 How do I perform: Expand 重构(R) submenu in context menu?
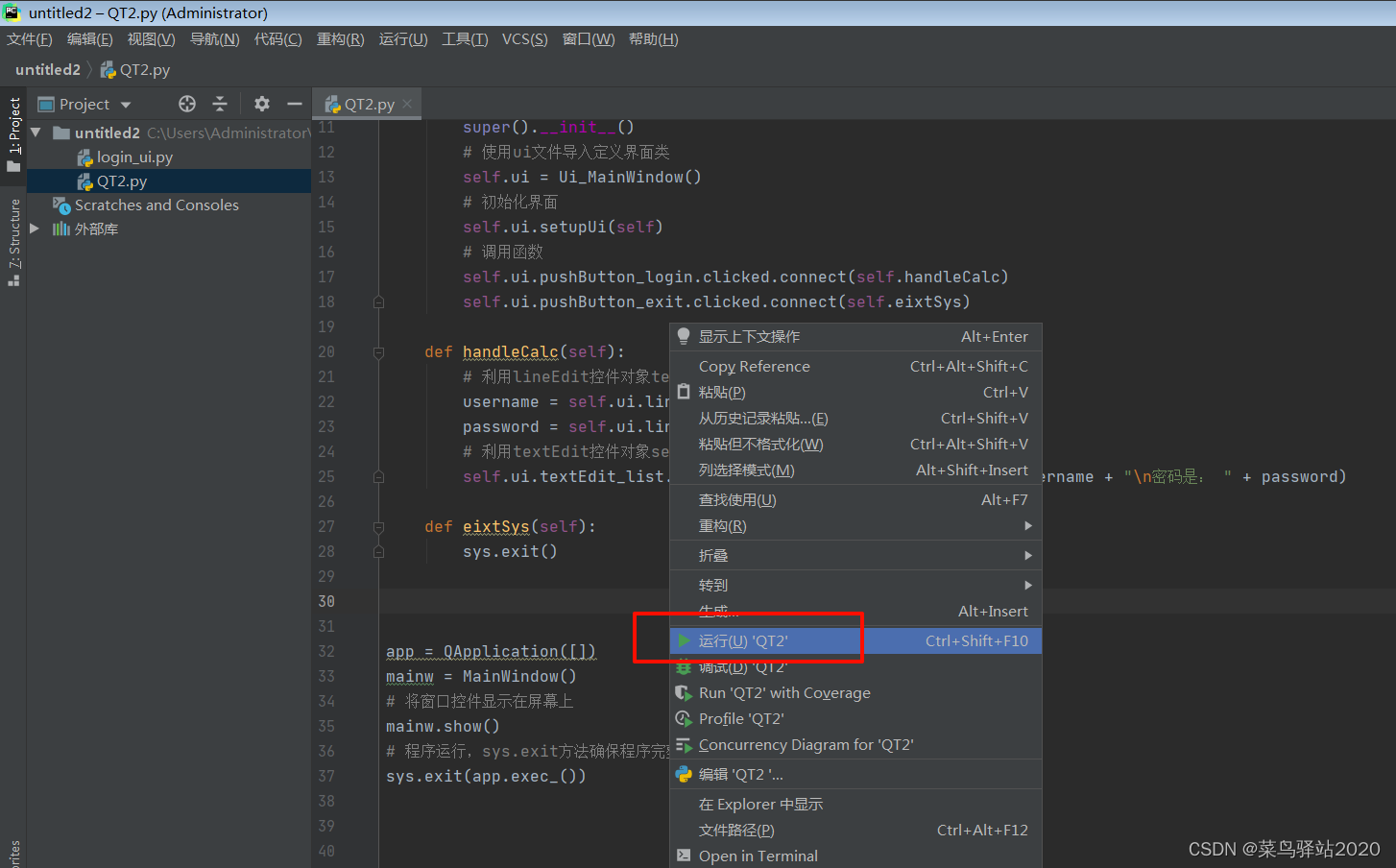(855, 525)
